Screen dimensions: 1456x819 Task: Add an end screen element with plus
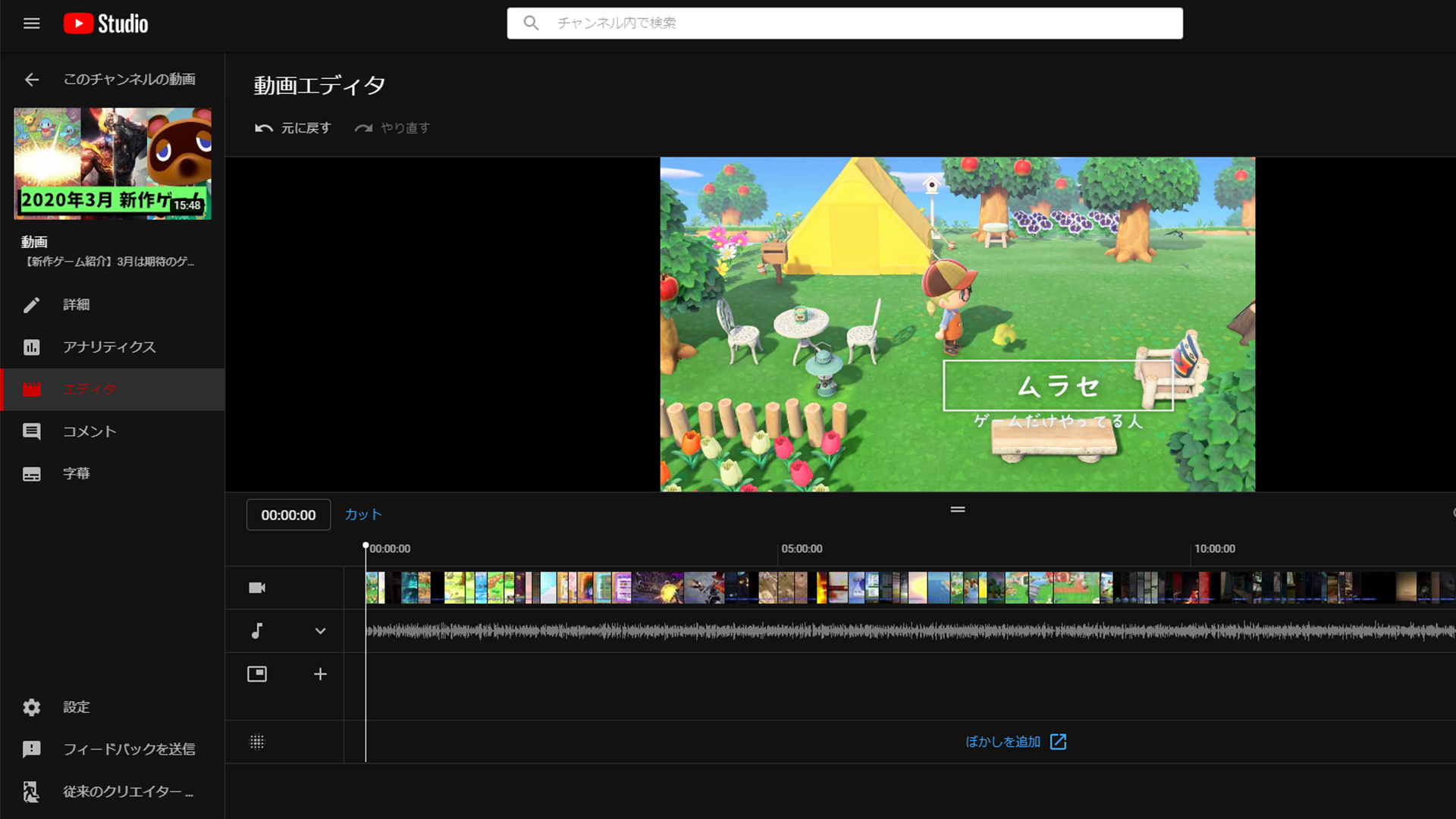click(320, 674)
